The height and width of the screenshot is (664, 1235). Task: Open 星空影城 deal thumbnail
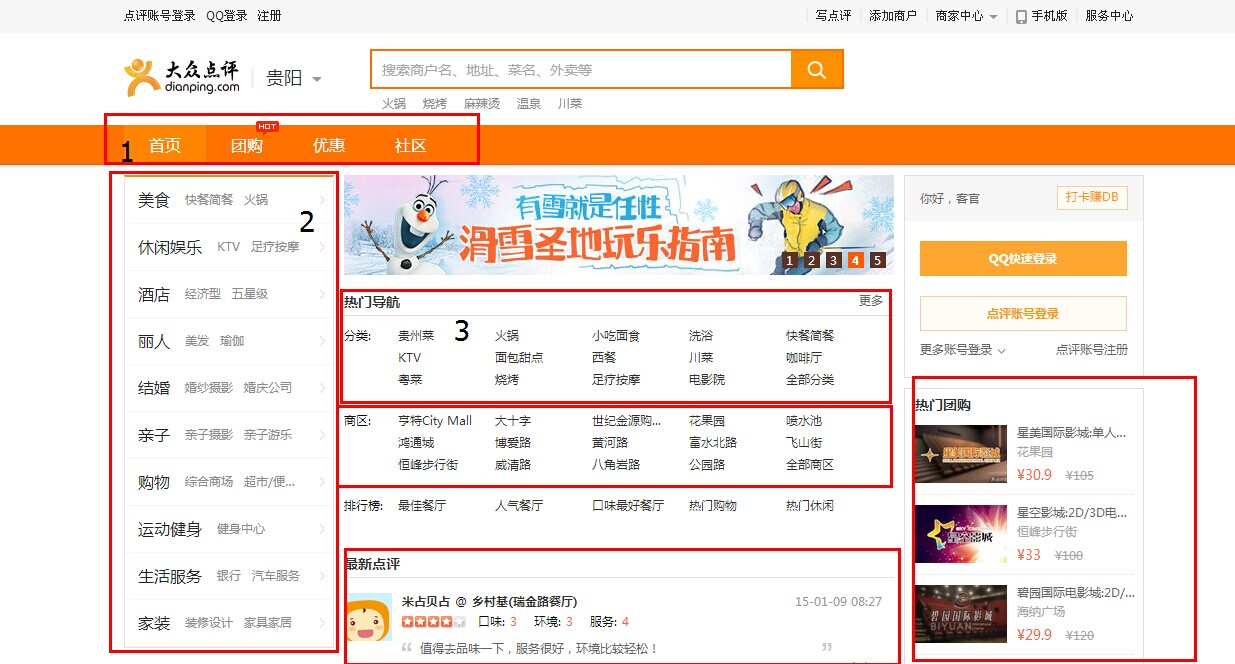click(x=961, y=535)
